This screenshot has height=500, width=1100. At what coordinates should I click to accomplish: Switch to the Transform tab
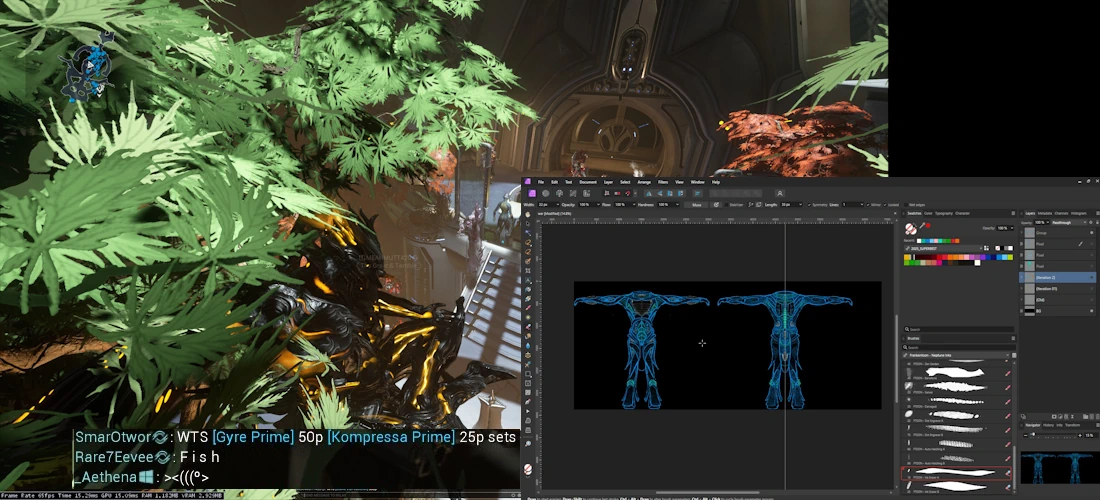point(1072,425)
